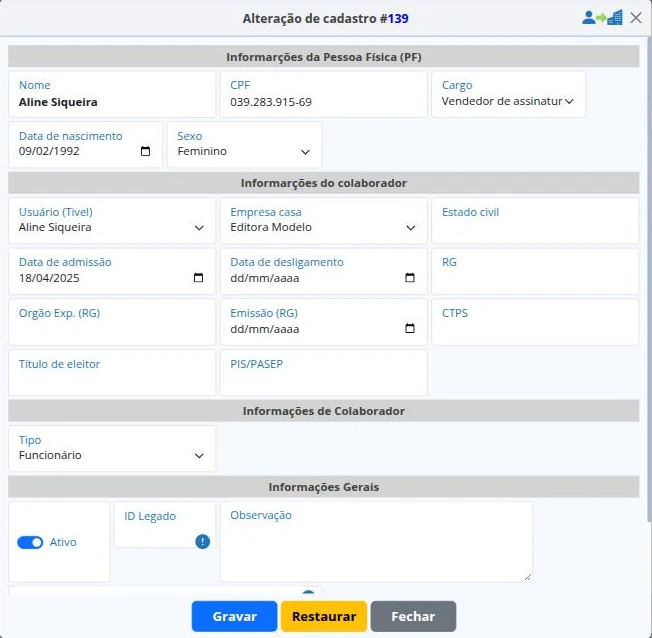This screenshot has width=652, height=638.
Task: Open calendar picker for Data de admissão
Action: pos(198,277)
